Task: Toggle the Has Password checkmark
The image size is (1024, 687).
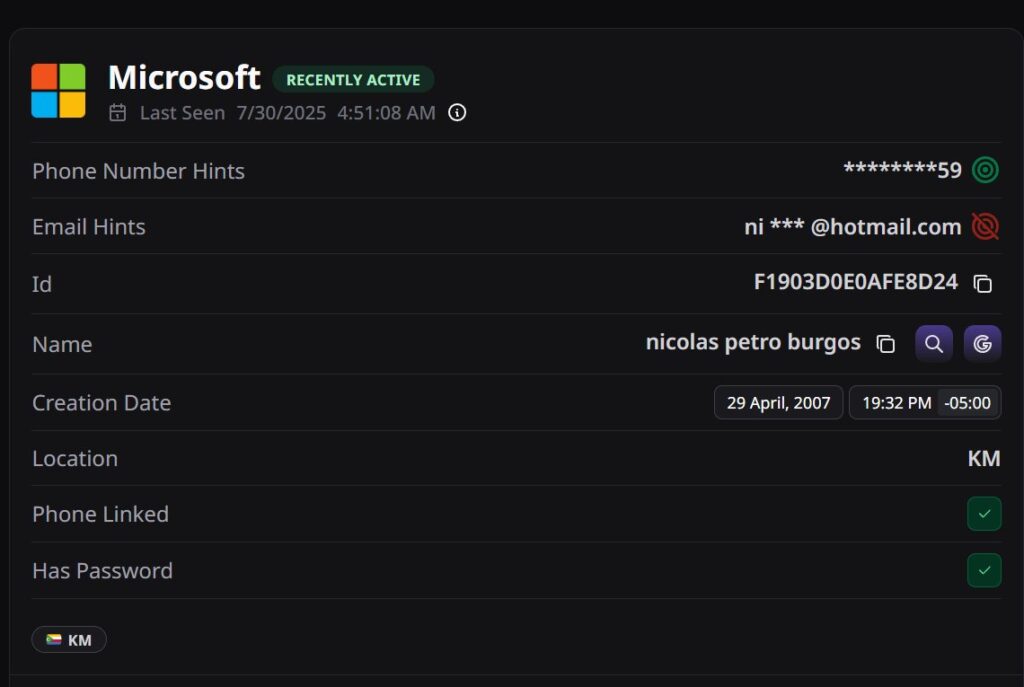Action: click(984, 570)
